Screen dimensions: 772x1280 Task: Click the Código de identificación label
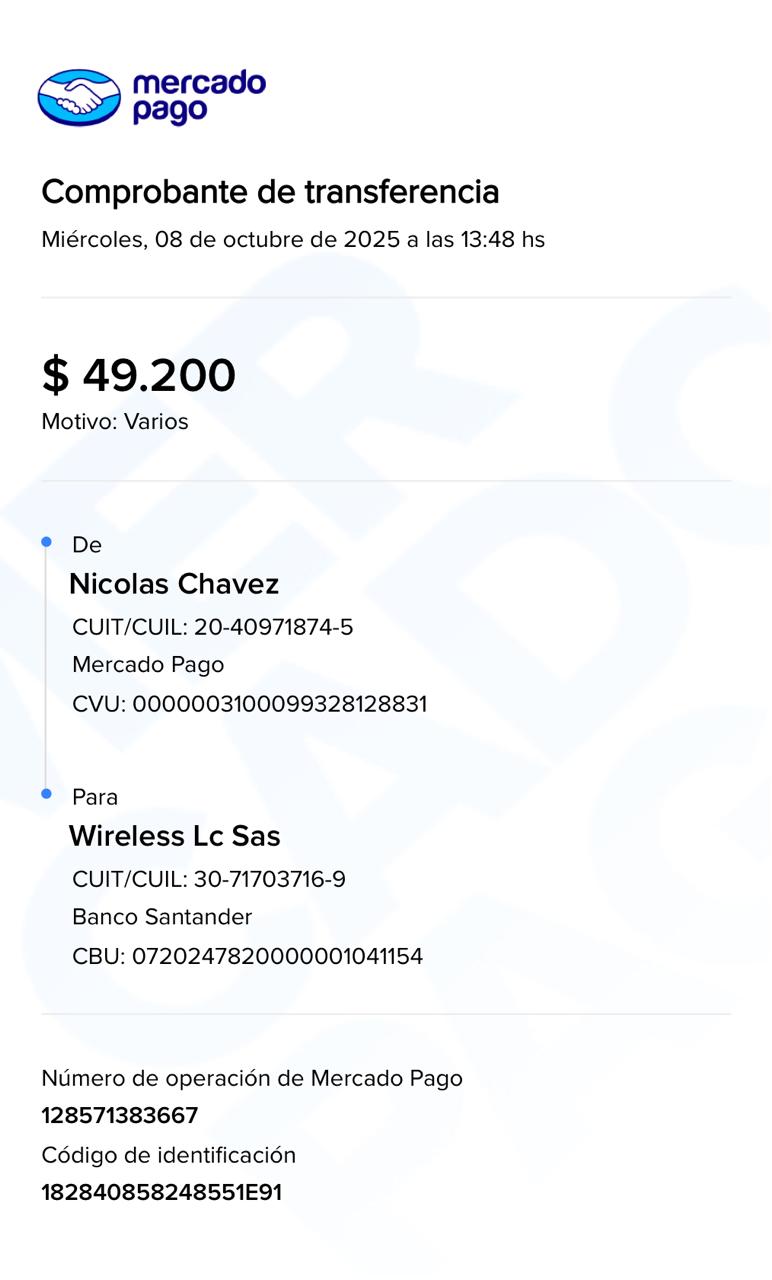[x=169, y=1156]
